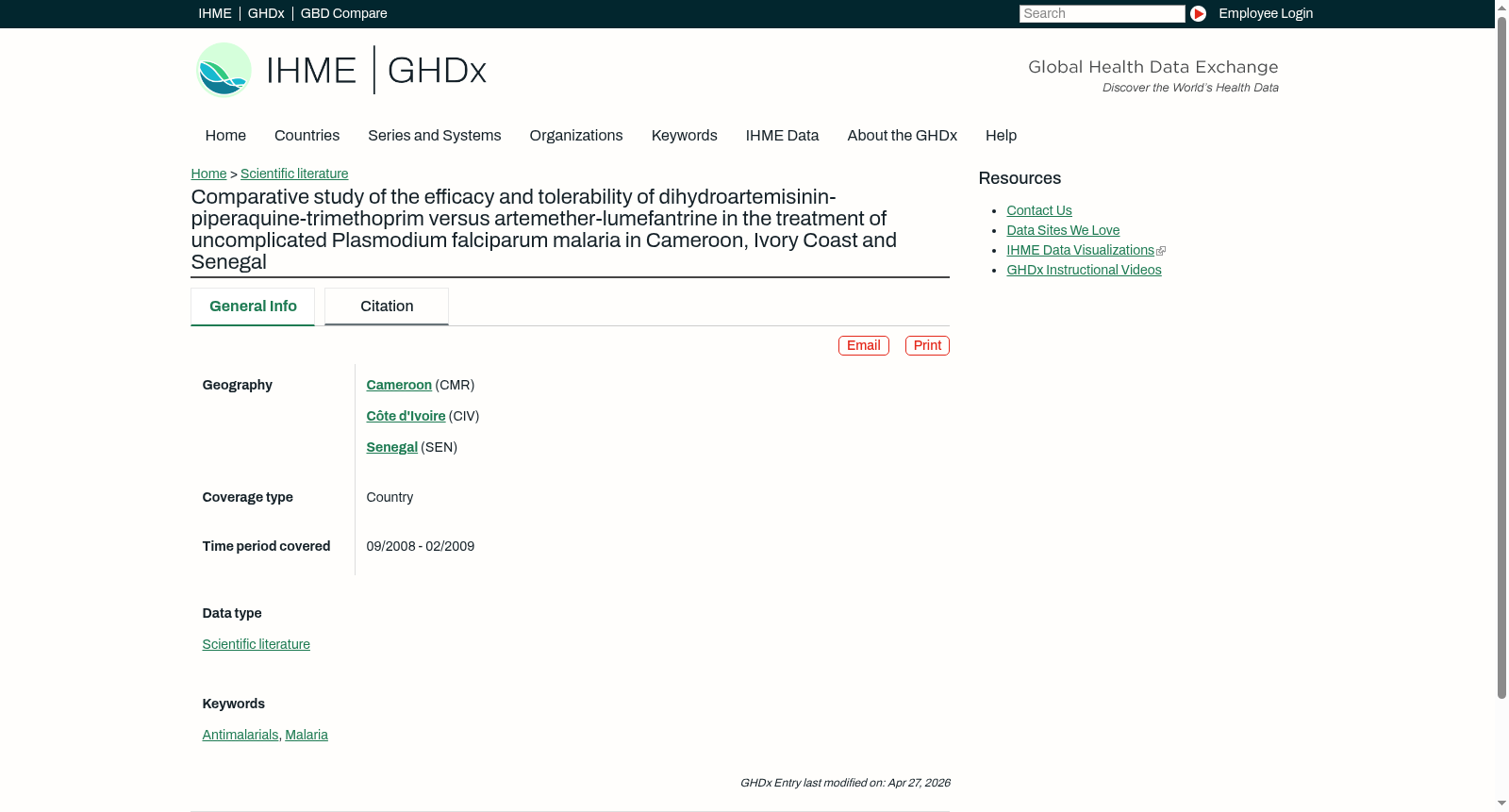1509x812 pixels.
Task: Click the '09/2008 - 02/2009' time period text
Action: click(421, 546)
